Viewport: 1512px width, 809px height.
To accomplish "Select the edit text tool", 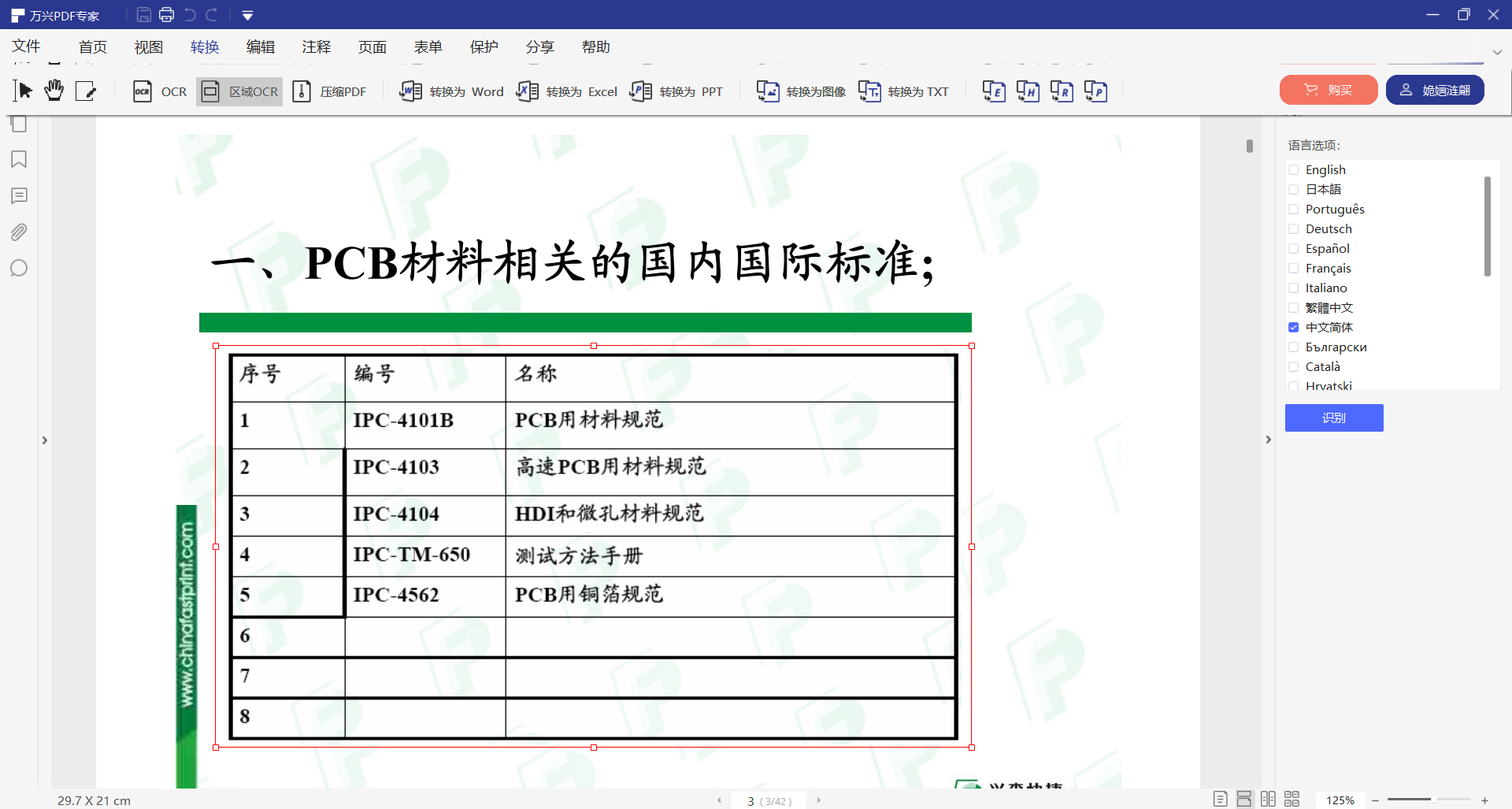I will pos(85,91).
